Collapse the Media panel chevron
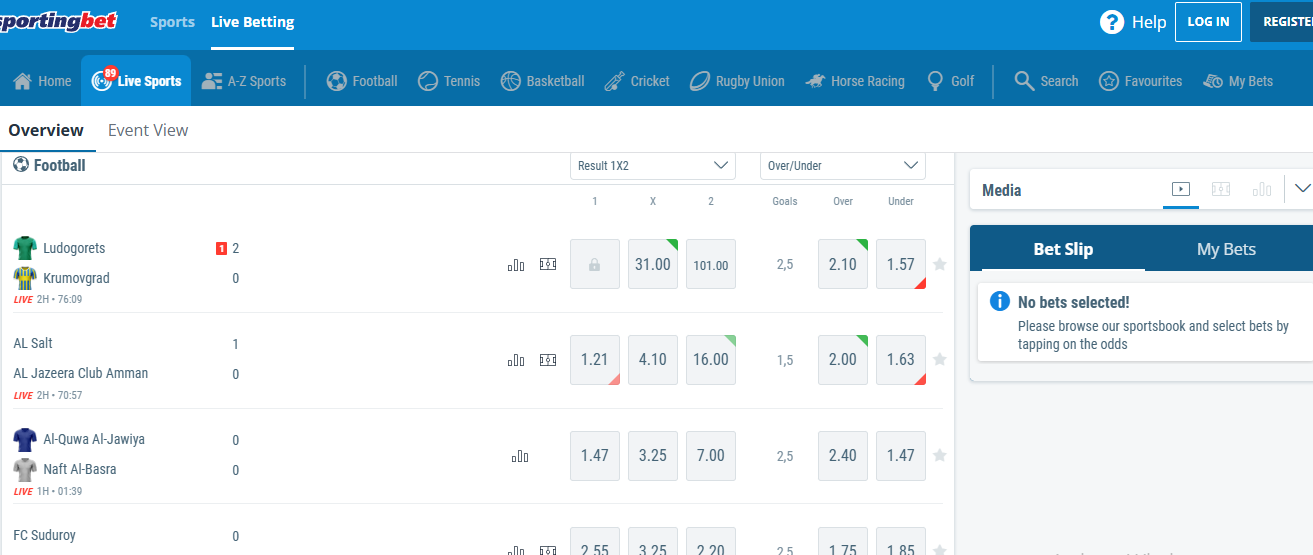This screenshot has height=555, width=1313. point(1302,189)
